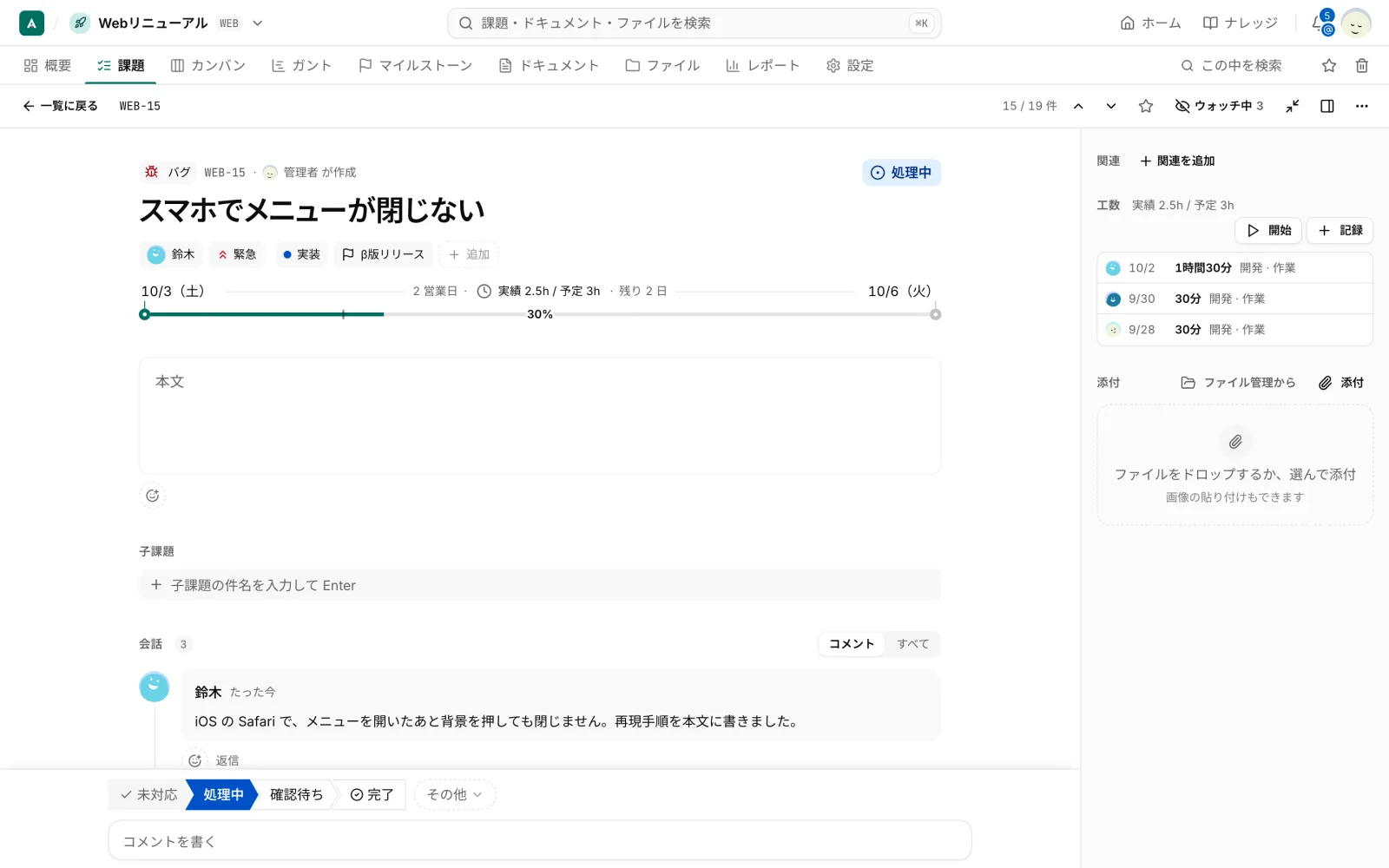Record work hours with 記録 button
This screenshot has height=868, width=1389.
(1340, 230)
